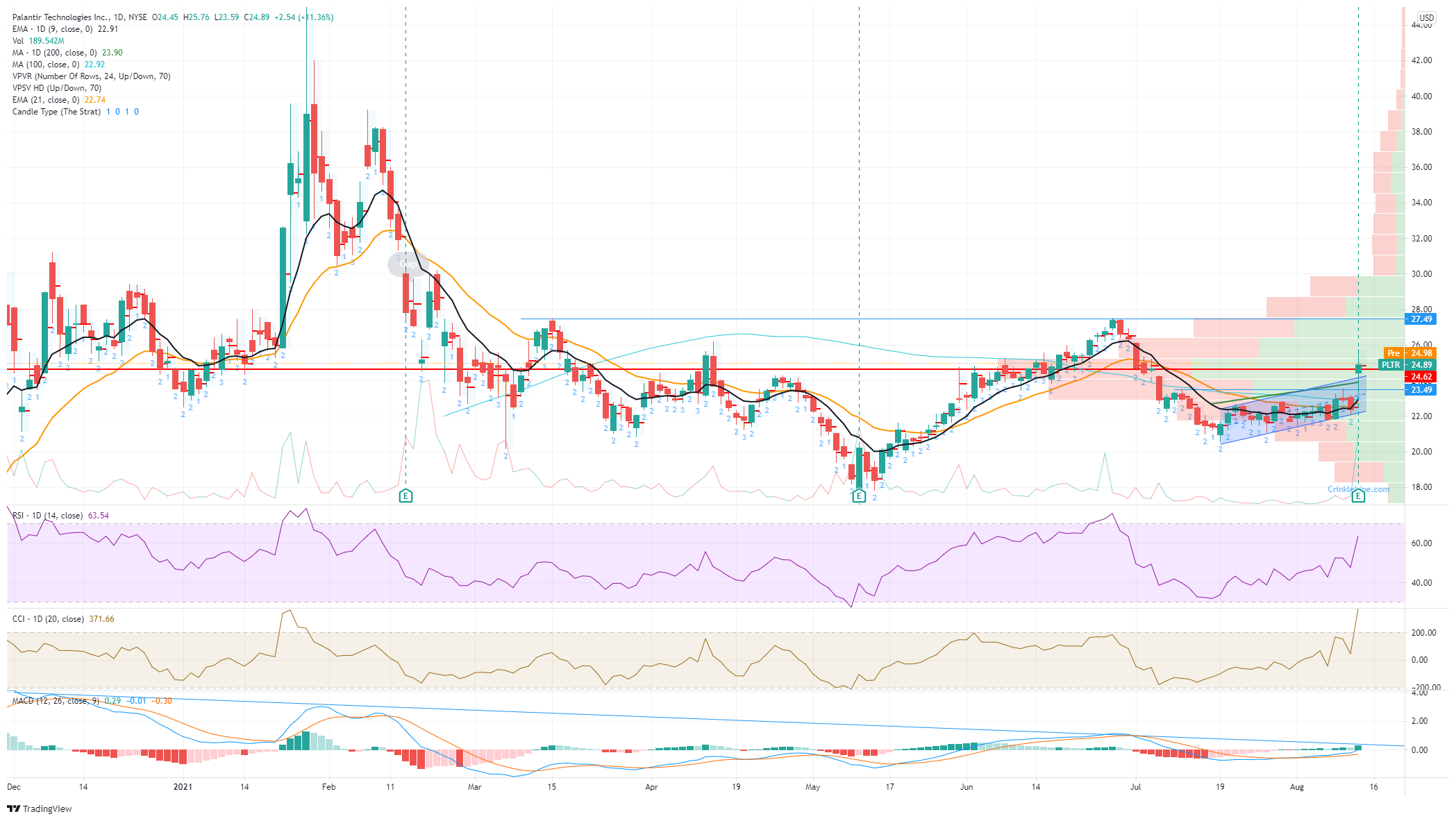Click the Feb date axis label

(x=329, y=787)
